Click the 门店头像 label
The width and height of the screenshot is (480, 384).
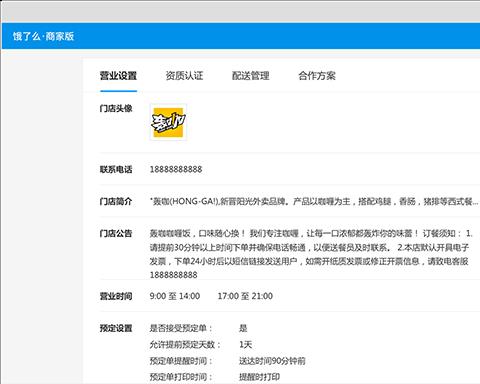[x=116, y=108]
